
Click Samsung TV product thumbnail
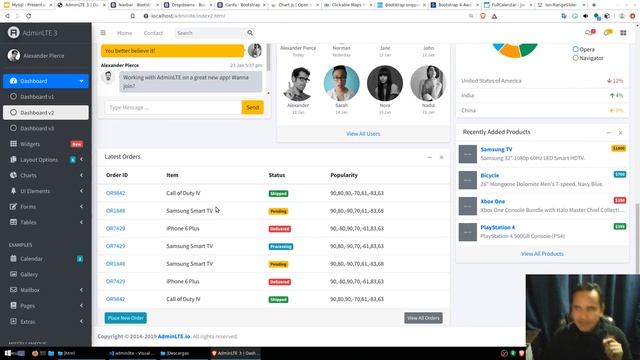468,154
